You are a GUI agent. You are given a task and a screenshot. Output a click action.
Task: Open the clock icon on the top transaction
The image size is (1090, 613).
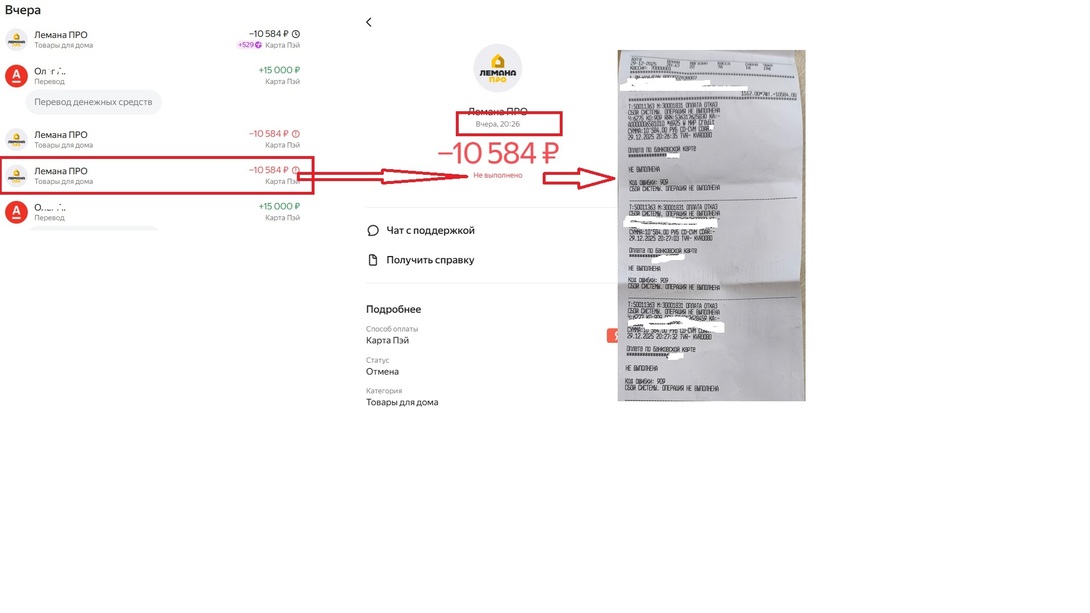(x=295, y=34)
